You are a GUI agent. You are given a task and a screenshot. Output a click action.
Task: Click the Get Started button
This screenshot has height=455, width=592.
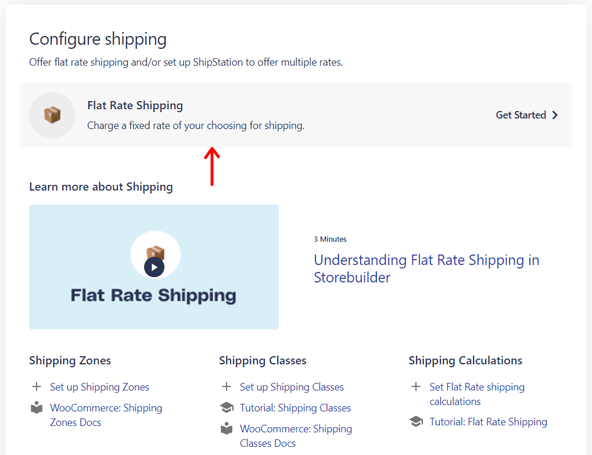(x=527, y=115)
